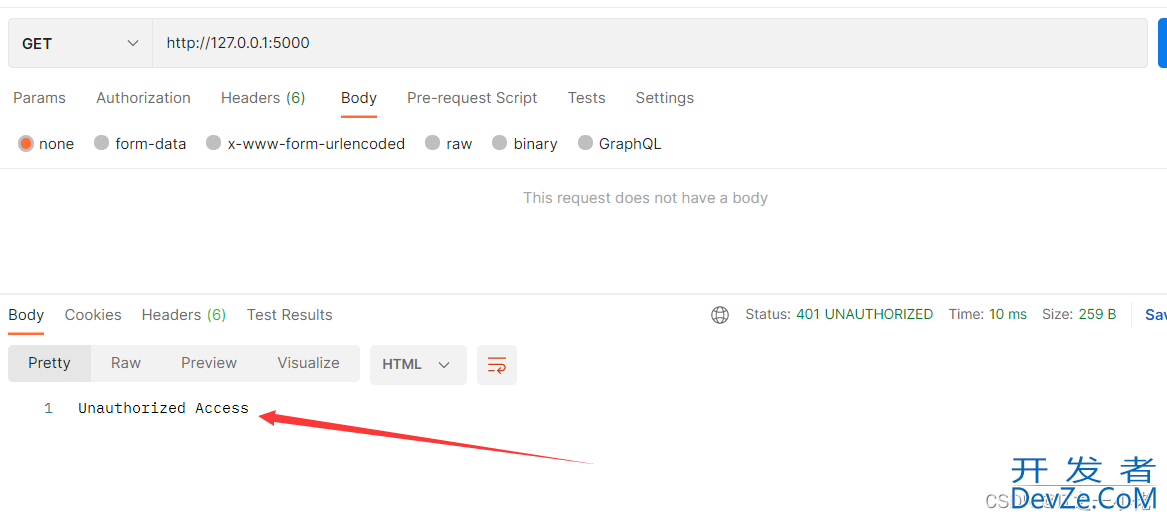This screenshot has width=1167, height=520.
Task: Choose x-www-form-urlencoded body type
Action: pos(214,144)
